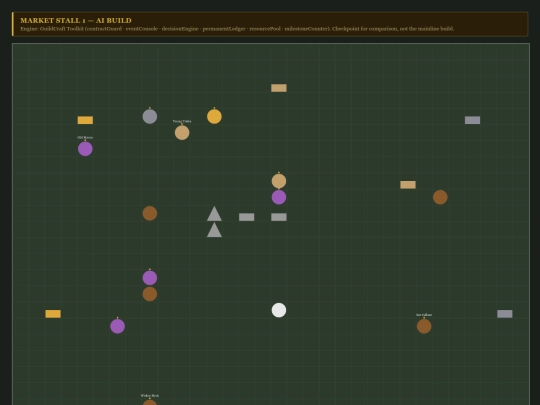Click the labeled tan circle between gray and gold circles
540x405 pixels.
[x=182, y=133]
